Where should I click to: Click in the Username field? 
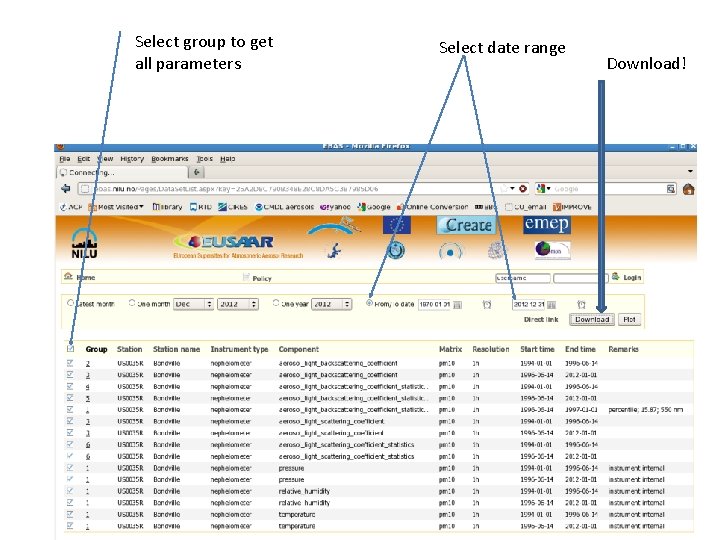523,278
